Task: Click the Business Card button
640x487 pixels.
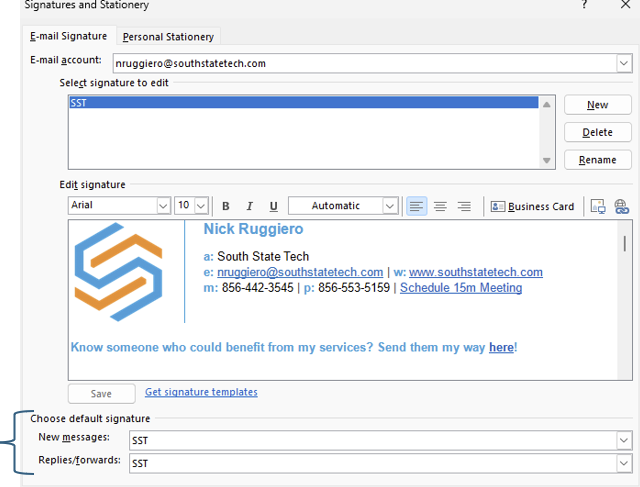Action: tap(533, 206)
